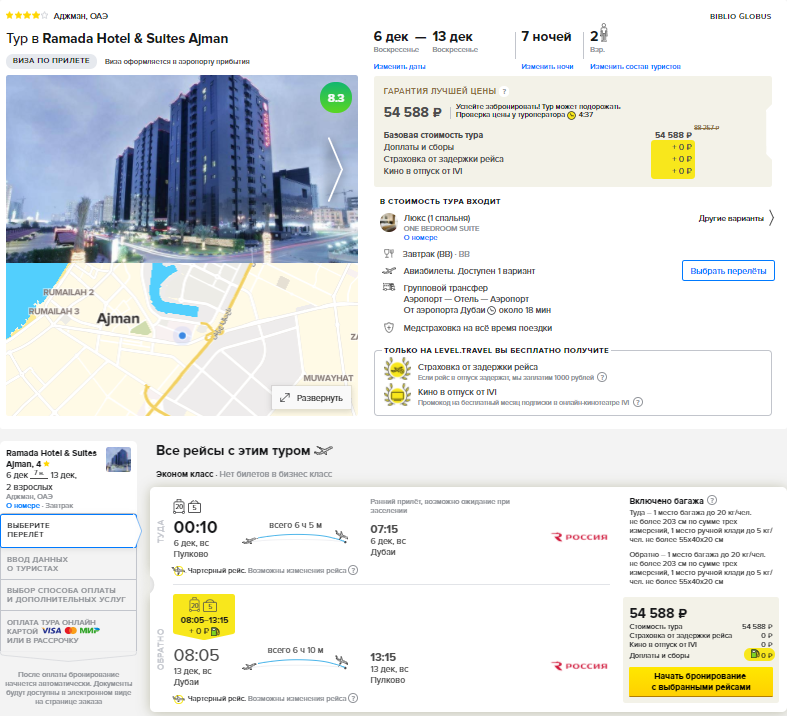The image size is (787, 716).
Task: Click the airplane icon beside Все рейсы heading
Action: pyautogui.click(x=323, y=451)
